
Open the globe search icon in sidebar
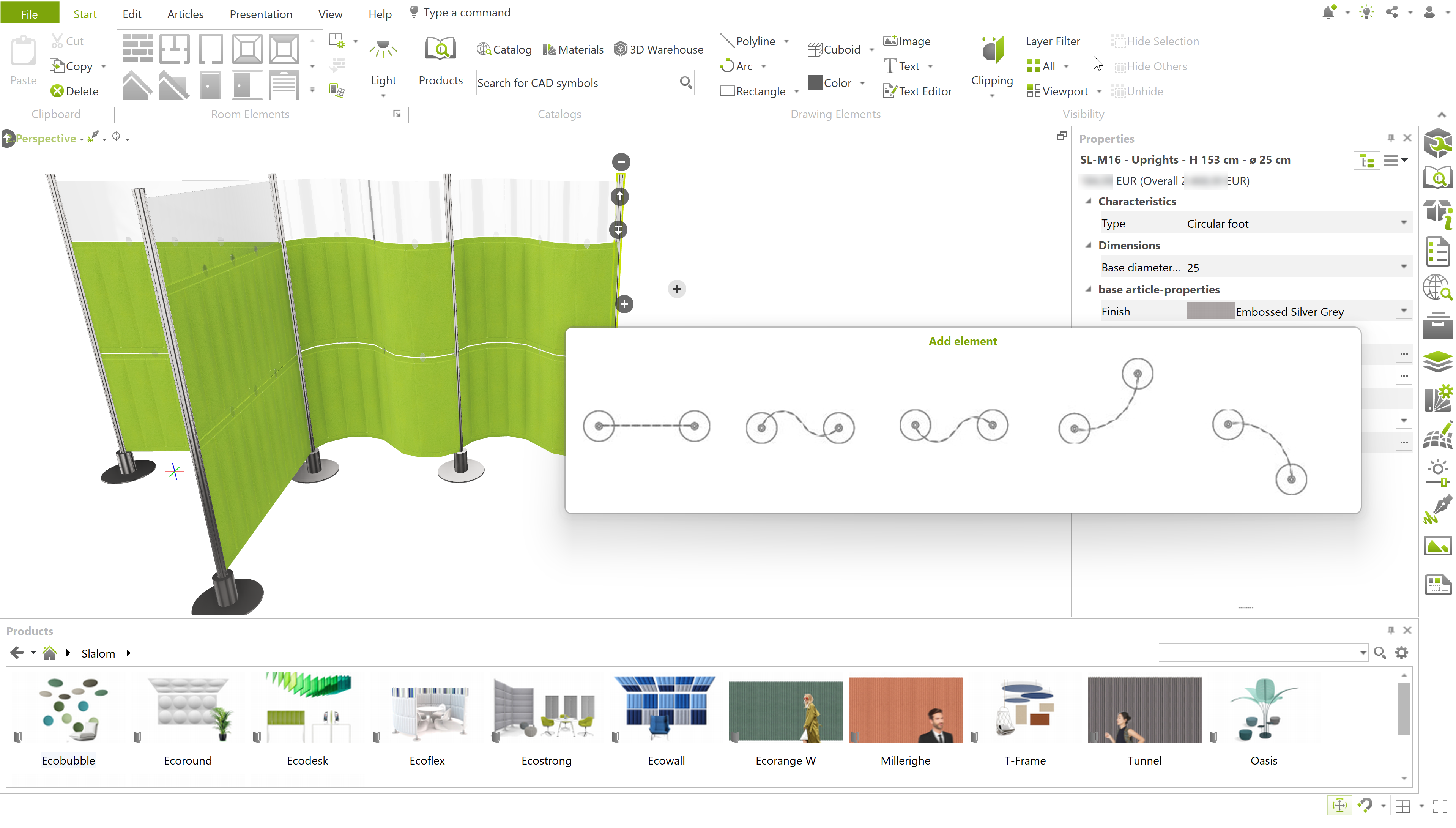[1438, 288]
